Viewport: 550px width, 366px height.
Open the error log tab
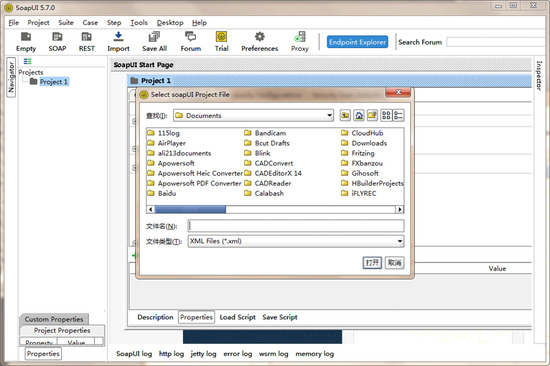point(238,354)
